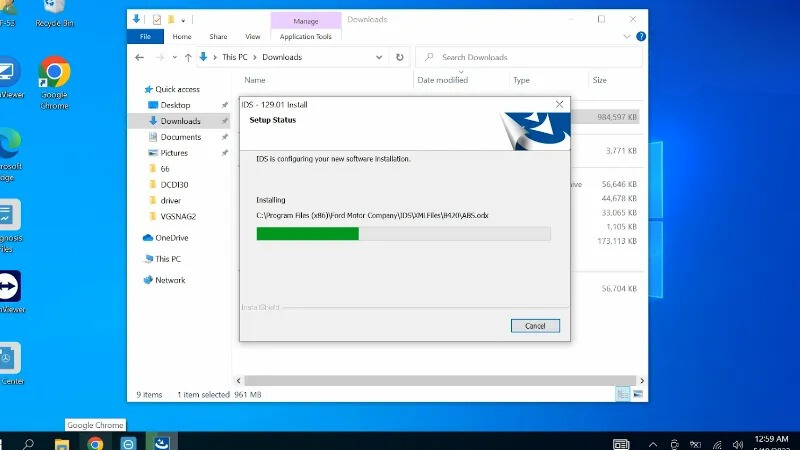Click the 173,113 KB file size cell
This screenshot has width=800, height=450.
[617, 241]
